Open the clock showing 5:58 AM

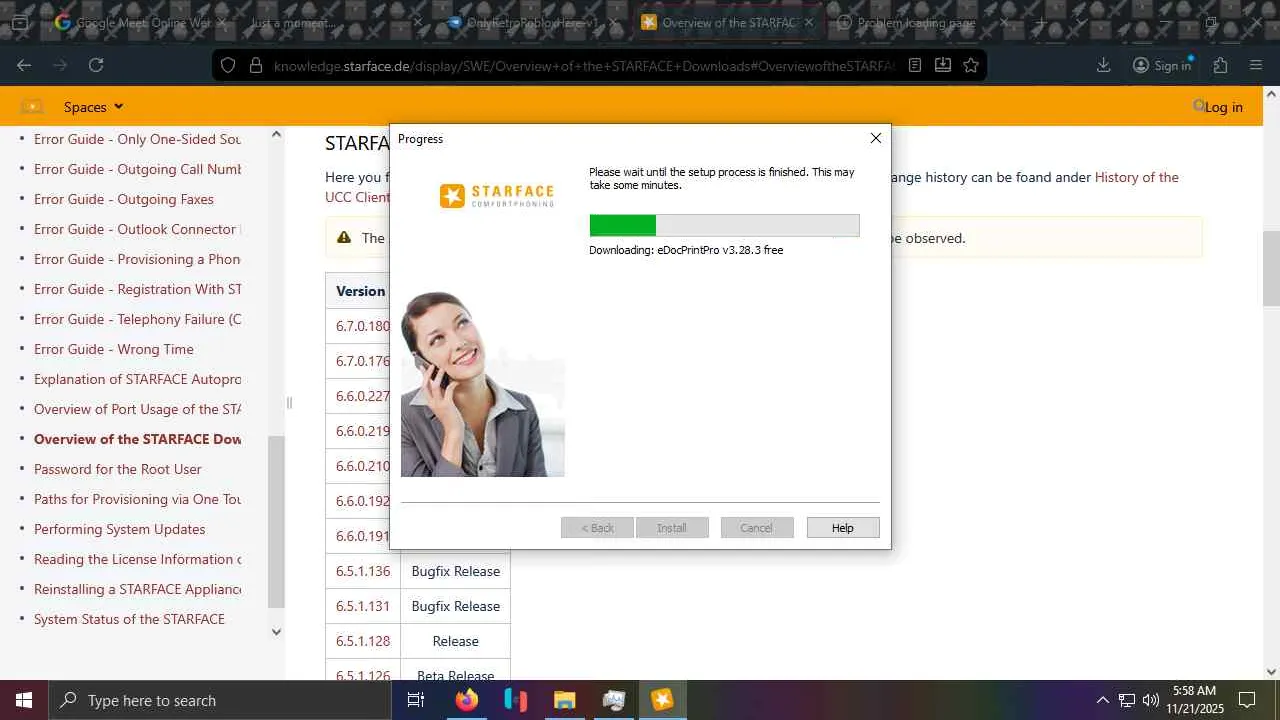tap(1195, 700)
